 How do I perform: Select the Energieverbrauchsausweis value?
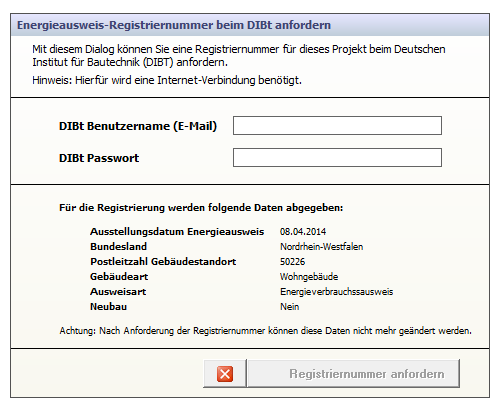[337, 292]
